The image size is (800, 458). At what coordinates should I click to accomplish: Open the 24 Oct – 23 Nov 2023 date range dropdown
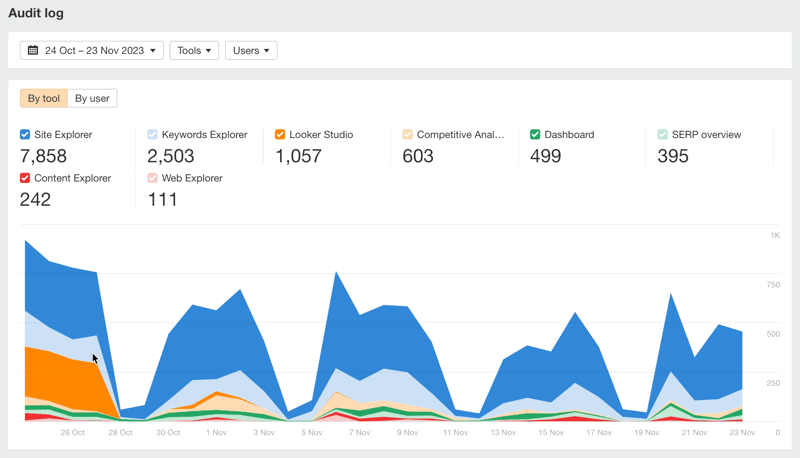click(x=92, y=51)
